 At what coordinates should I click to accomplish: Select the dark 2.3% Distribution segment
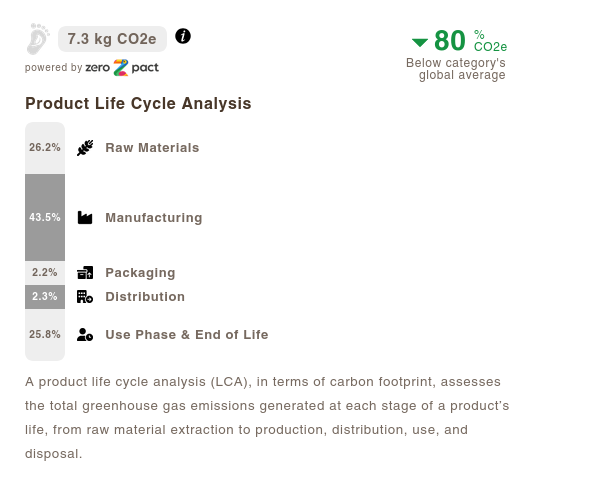(45, 297)
